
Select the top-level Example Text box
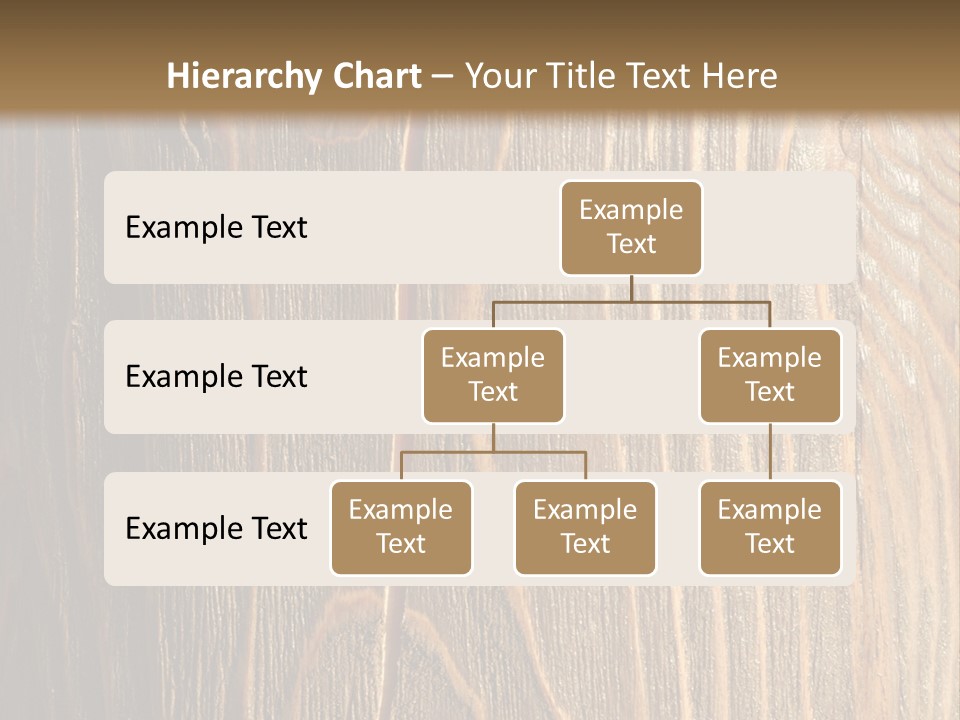(631, 227)
